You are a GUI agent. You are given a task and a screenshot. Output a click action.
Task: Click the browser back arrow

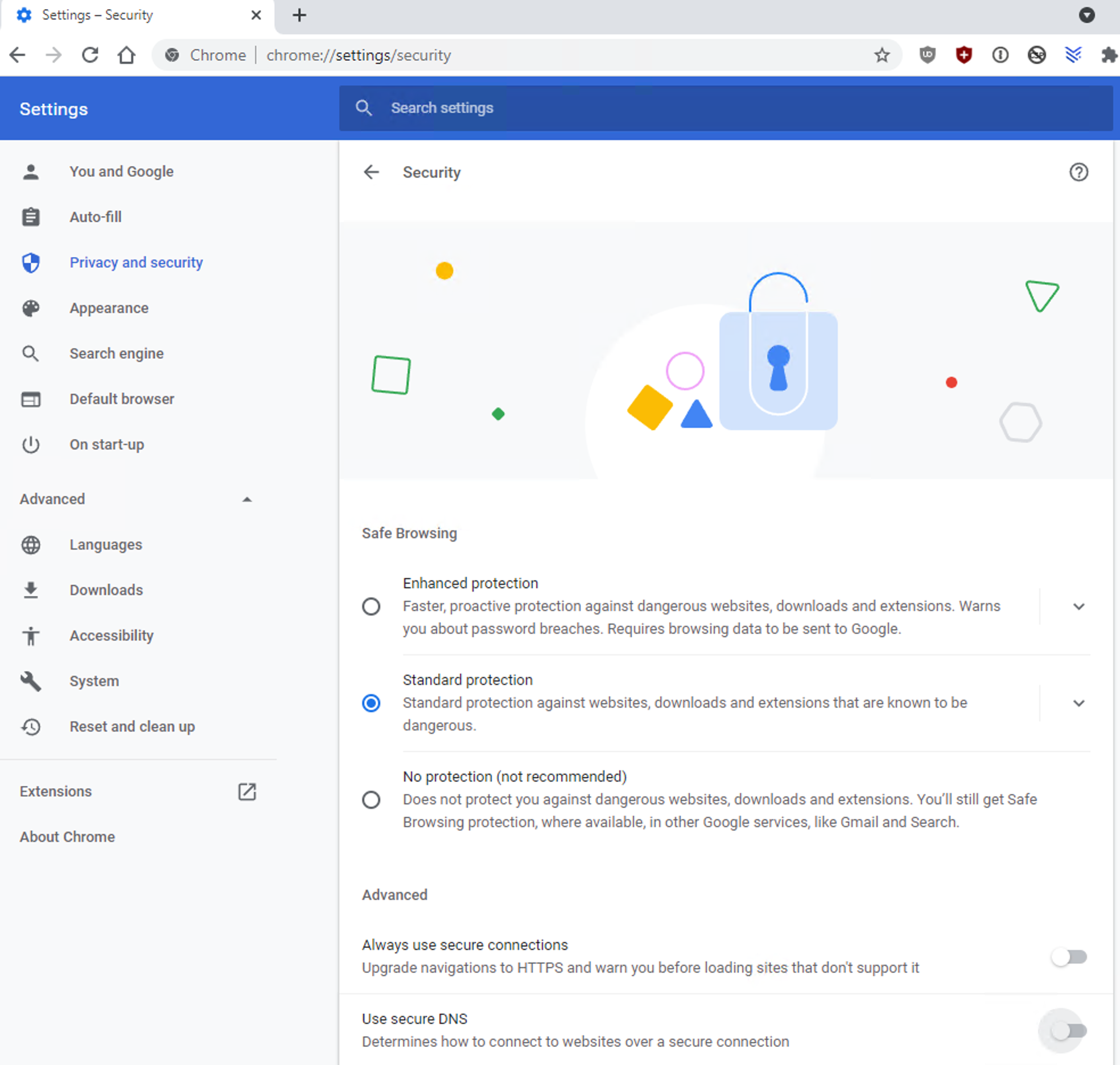18,55
